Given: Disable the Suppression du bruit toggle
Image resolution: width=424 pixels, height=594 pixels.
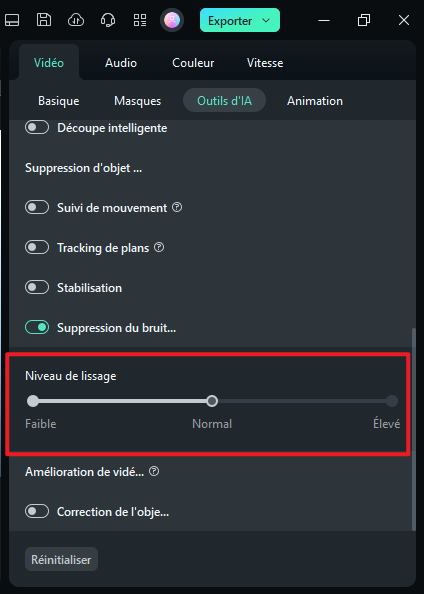Looking at the screenshot, I should click(37, 327).
